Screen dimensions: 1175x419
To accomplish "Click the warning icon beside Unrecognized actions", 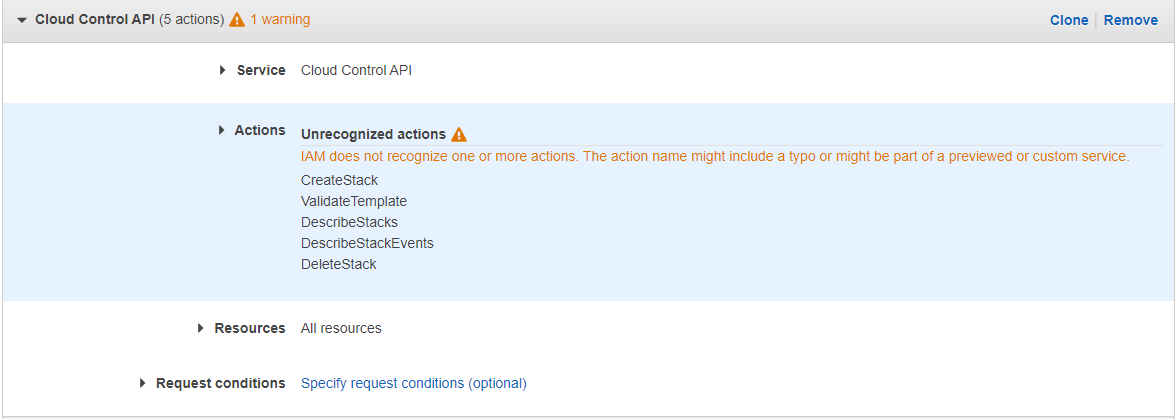I will 459,135.
